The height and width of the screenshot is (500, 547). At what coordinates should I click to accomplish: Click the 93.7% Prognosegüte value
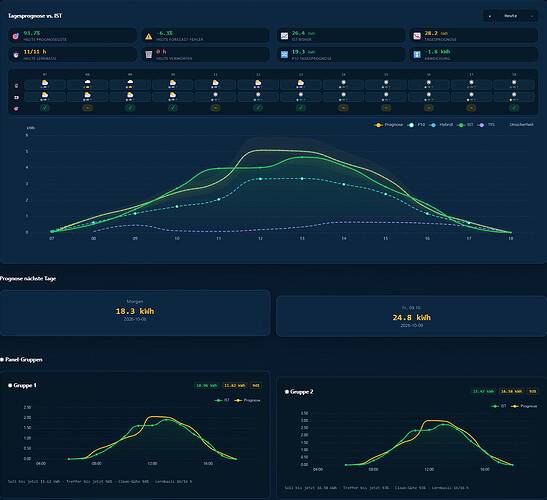tap(32, 33)
